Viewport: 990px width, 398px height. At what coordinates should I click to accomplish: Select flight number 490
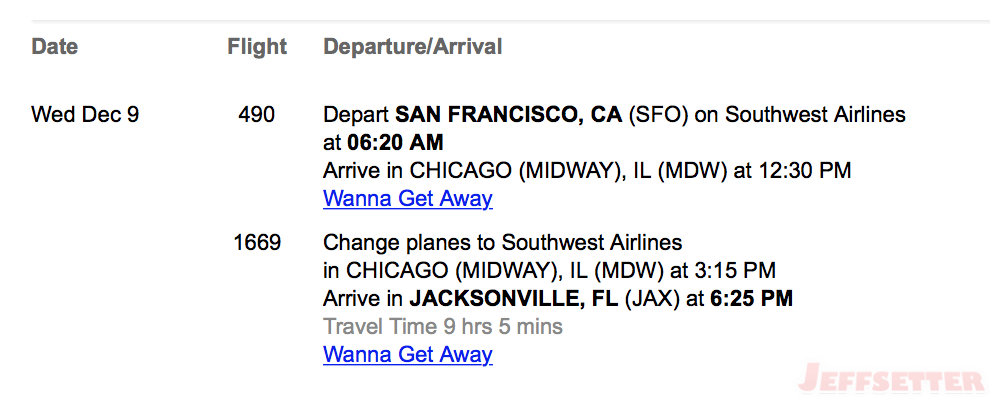(x=257, y=115)
